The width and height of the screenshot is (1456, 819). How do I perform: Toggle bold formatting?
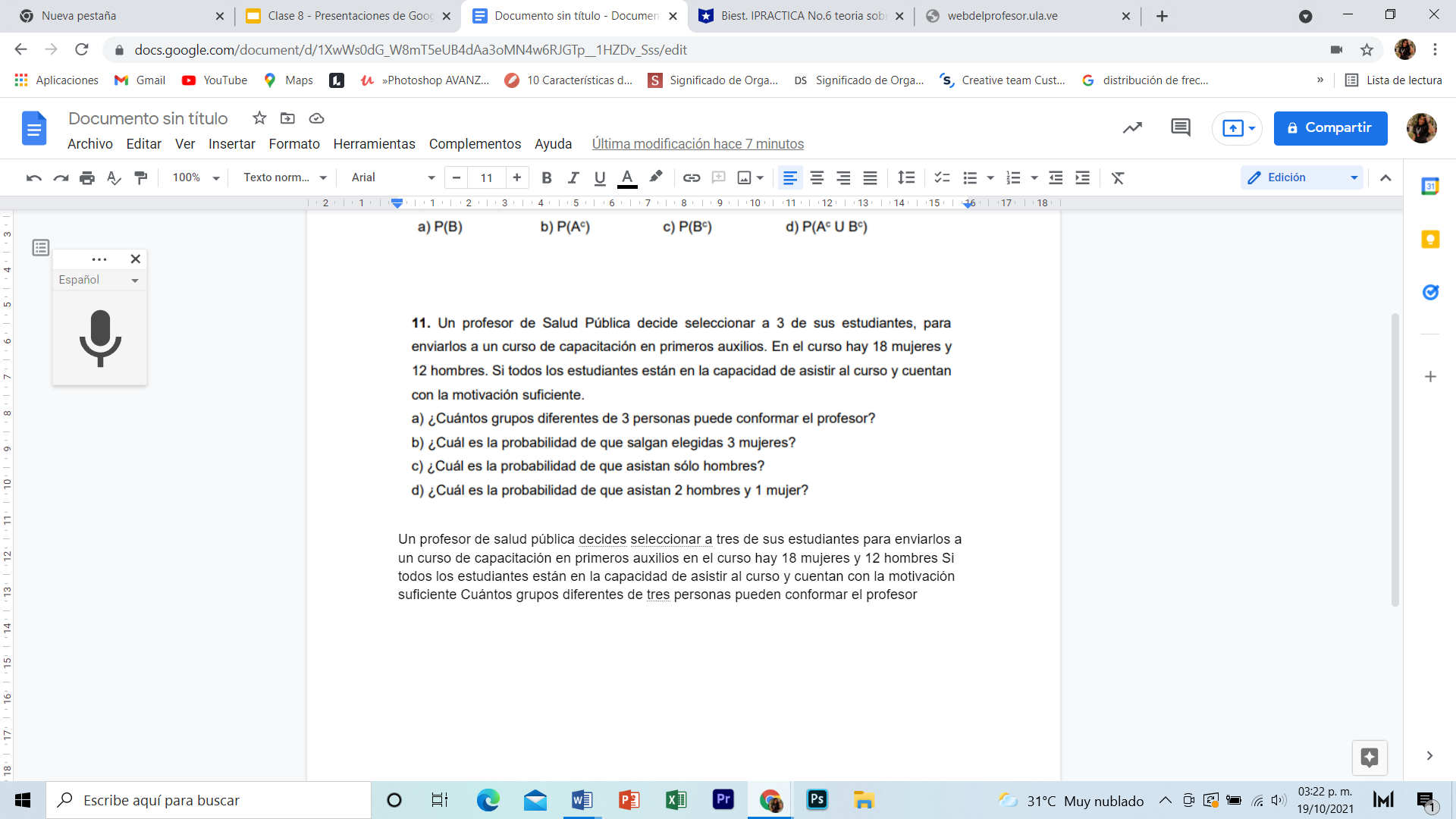click(x=546, y=177)
